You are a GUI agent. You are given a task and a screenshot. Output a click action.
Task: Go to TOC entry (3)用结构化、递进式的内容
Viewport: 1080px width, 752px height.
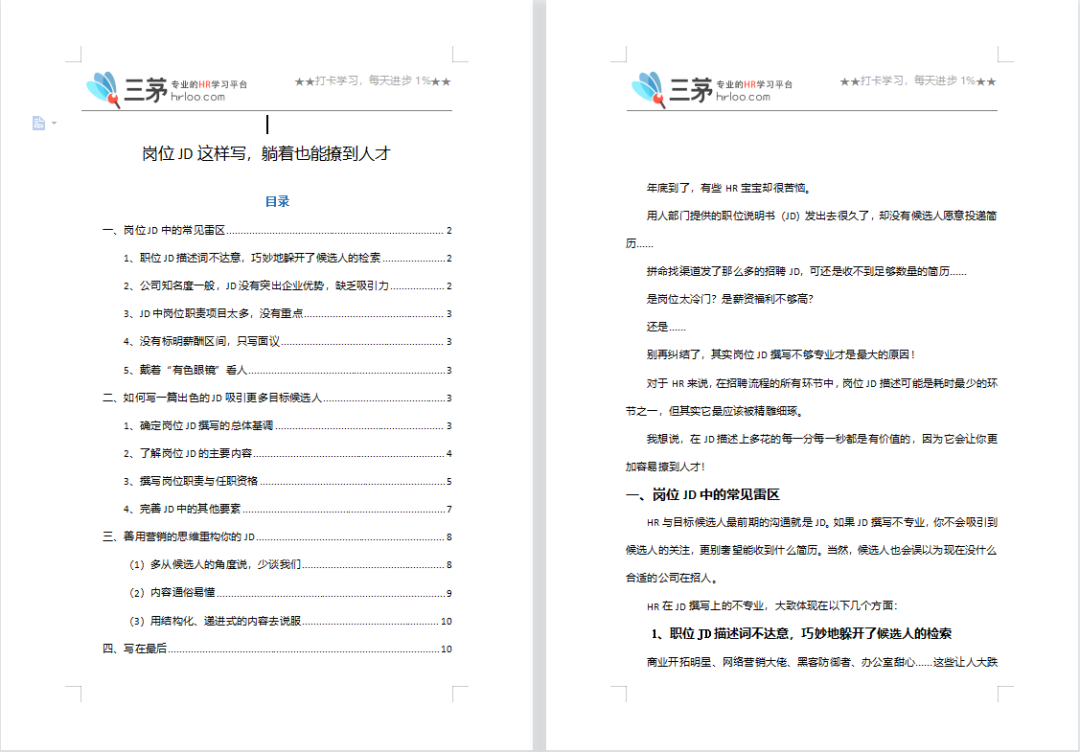289,621
